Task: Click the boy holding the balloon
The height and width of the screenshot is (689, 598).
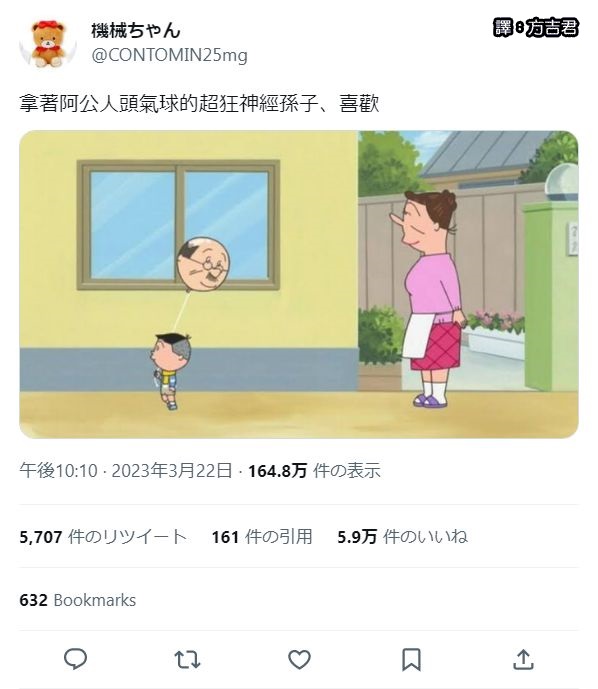Action: pyautogui.click(x=170, y=371)
